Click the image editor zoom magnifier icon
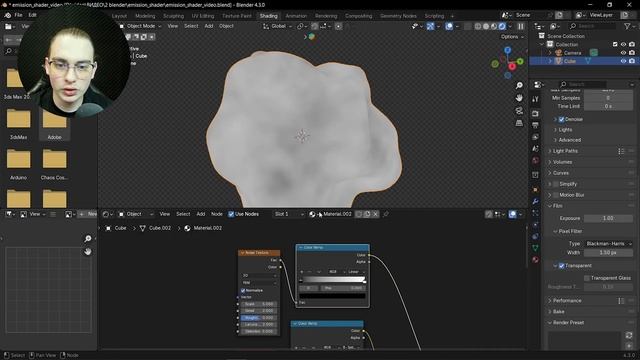This screenshot has height=360, width=640. click(88, 239)
